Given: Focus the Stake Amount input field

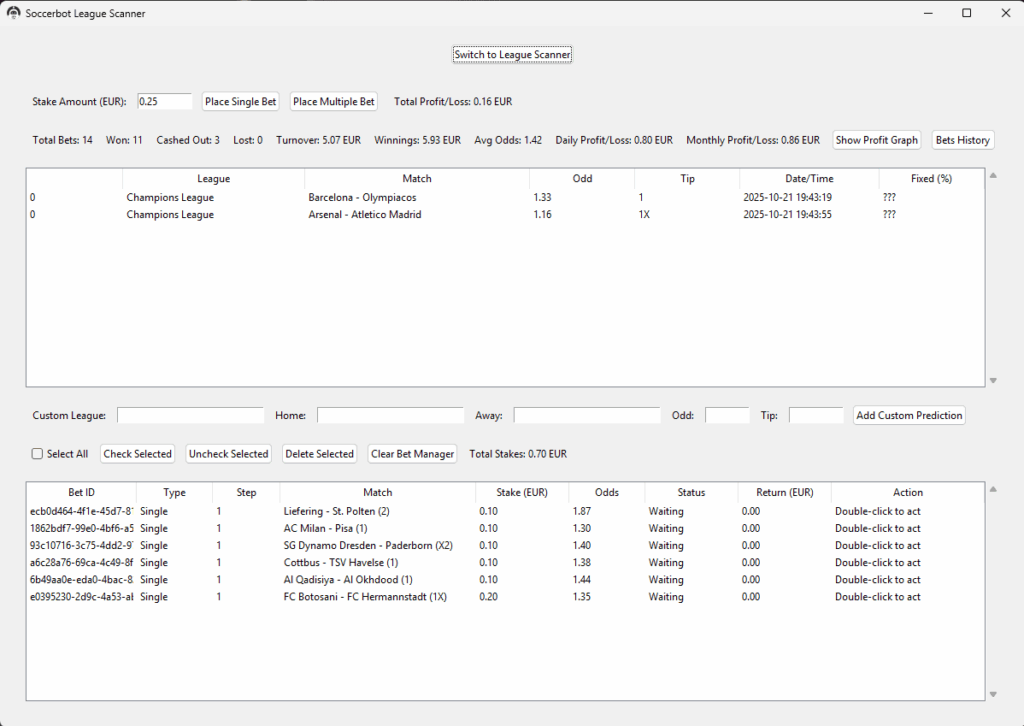Looking at the screenshot, I should click(x=165, y=101).
